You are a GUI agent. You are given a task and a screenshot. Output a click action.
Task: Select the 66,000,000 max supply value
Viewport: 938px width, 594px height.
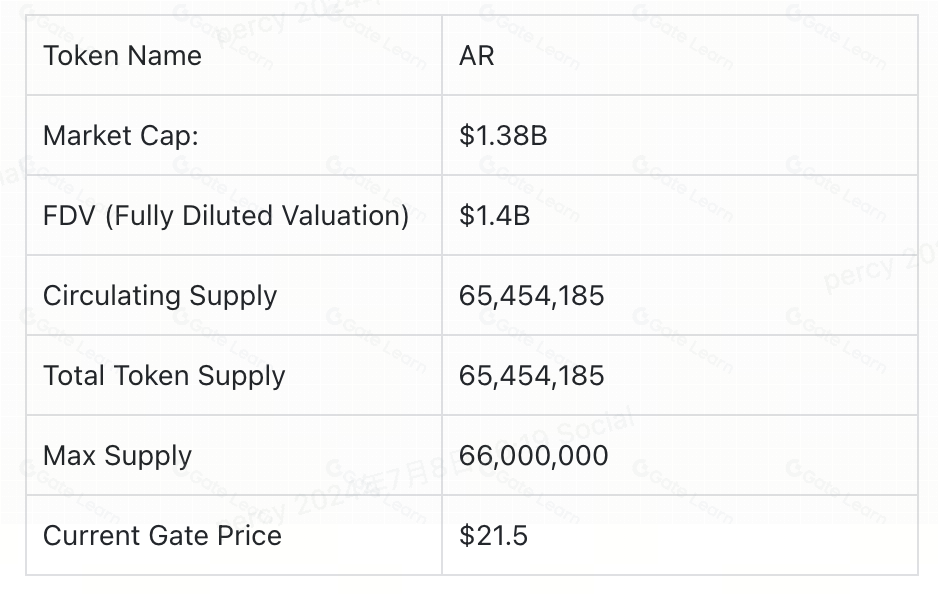(x=534, y=456)
